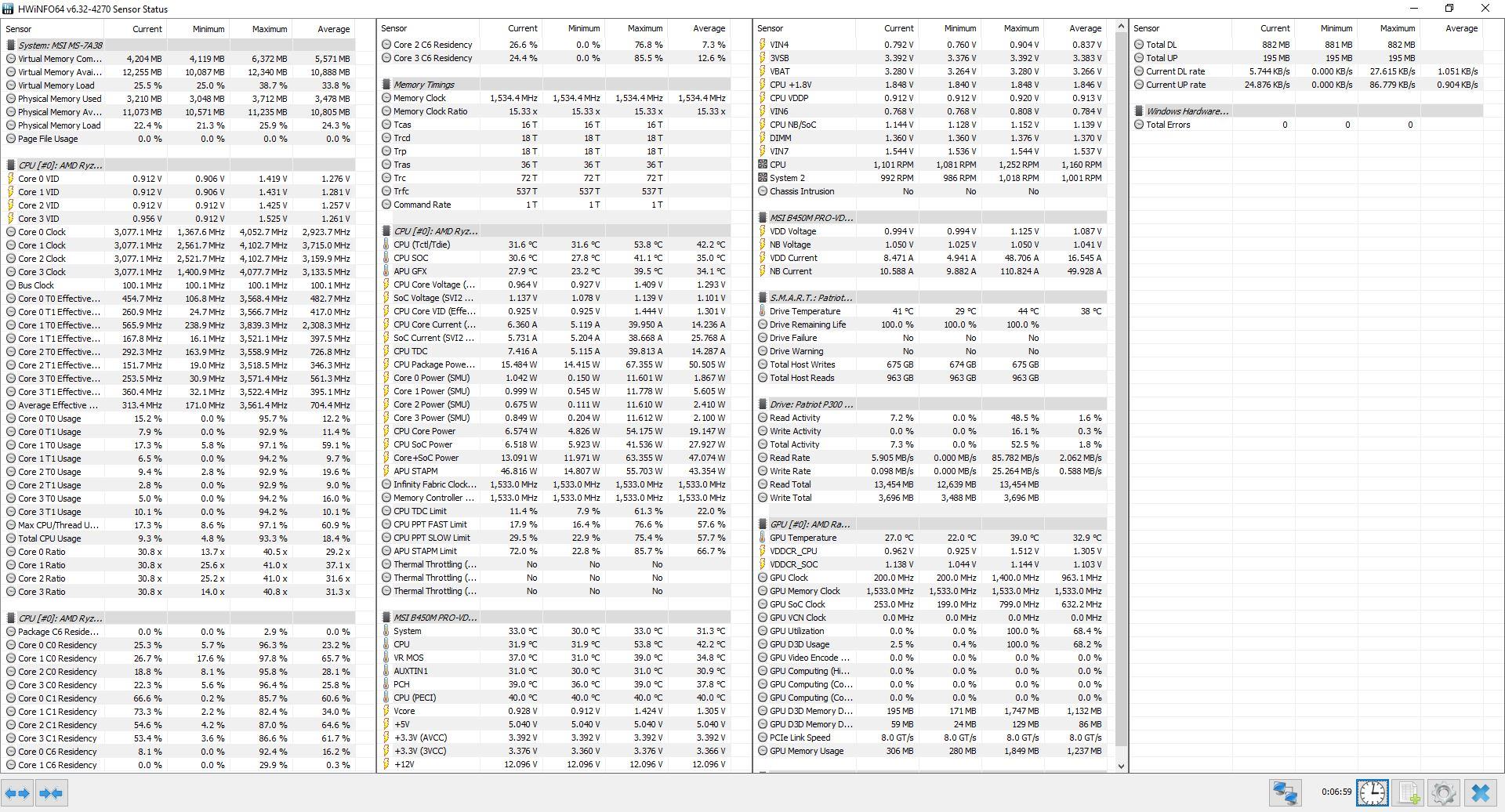Screen dimensions: 1505x812
Task: Click the Average column header above 5,571 MB
Action: [324, 29]
